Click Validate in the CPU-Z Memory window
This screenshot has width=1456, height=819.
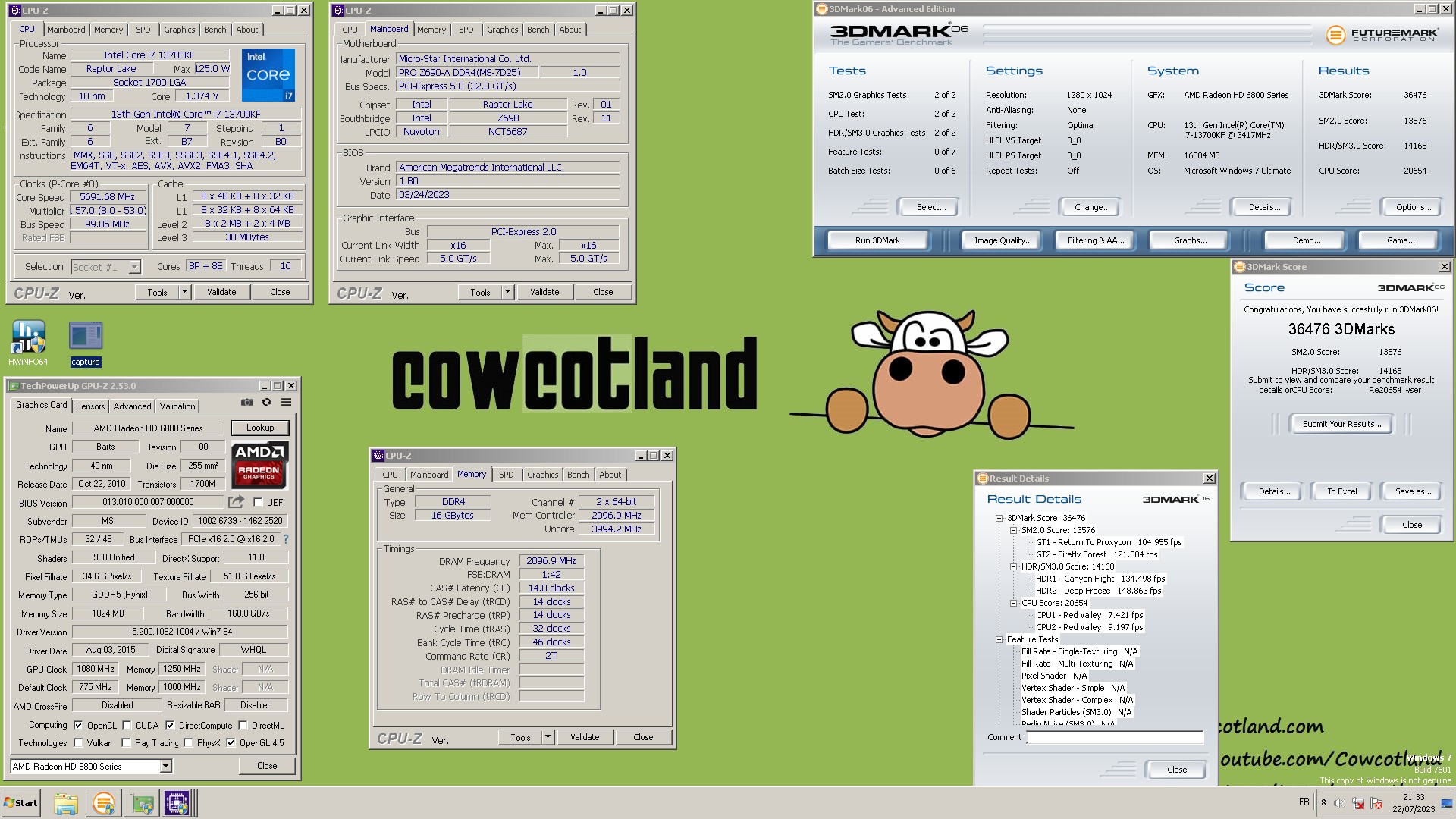pyautogui.click(x=585, y=737)
